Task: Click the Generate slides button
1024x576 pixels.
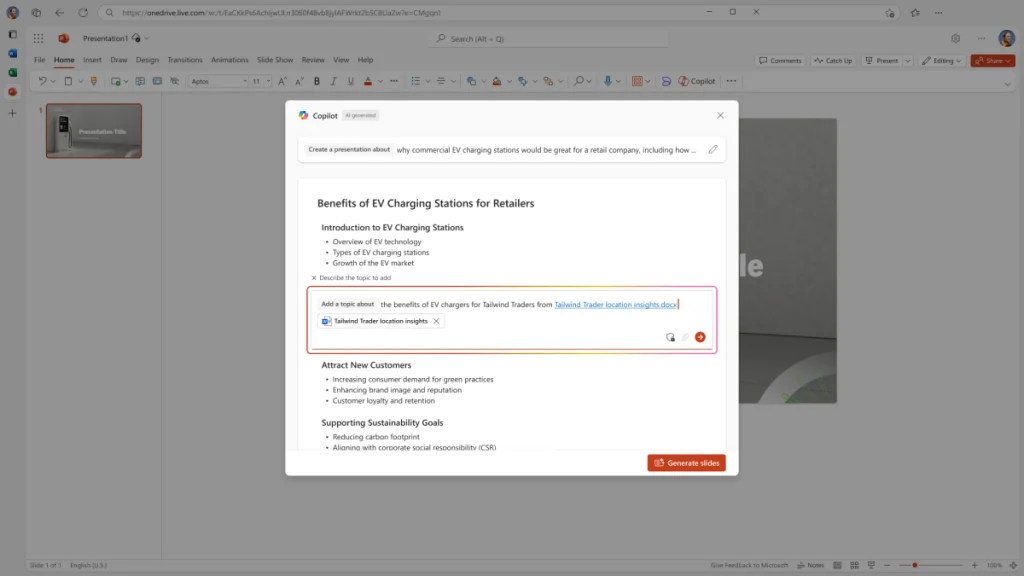Action: pyautogui.click(x=686, y=462)
